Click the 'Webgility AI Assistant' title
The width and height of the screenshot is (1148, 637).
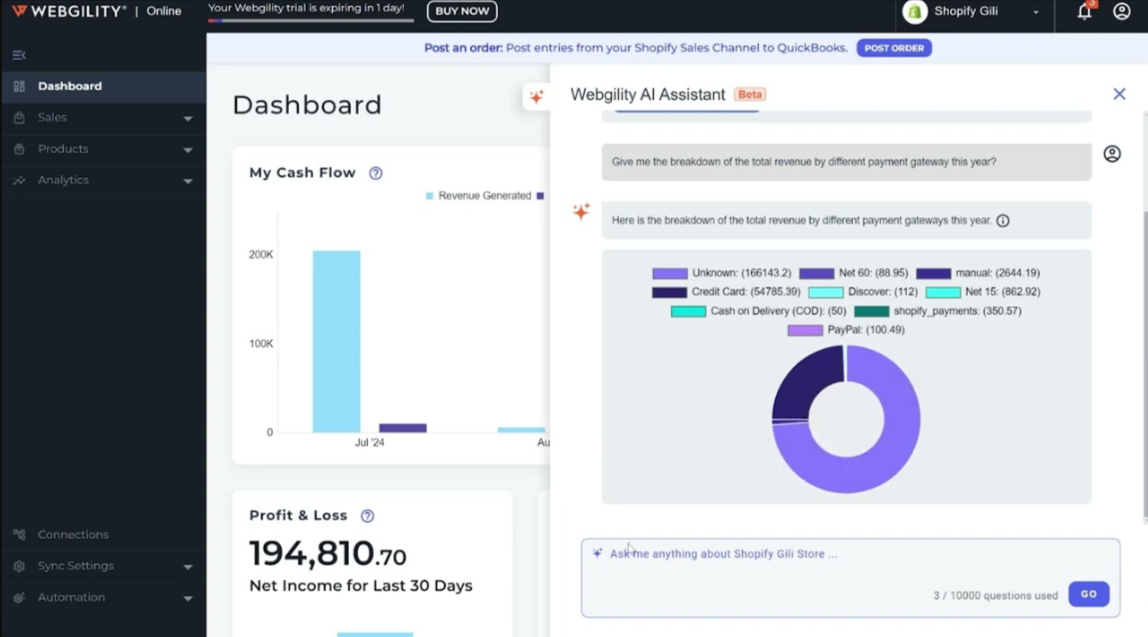pyautogui.click(x=648, y=94)
